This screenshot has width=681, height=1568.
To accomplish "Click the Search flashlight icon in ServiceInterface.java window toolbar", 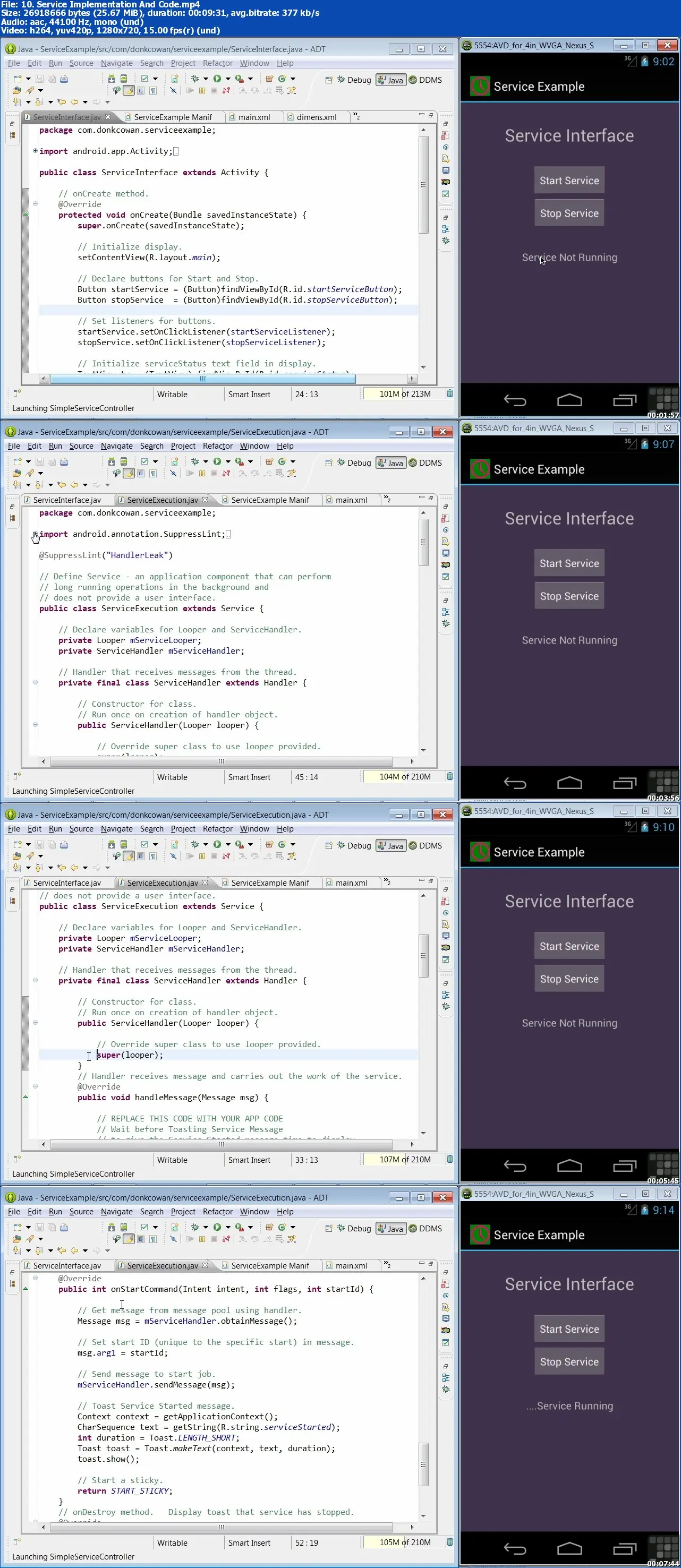I will (x=30, y=90).
